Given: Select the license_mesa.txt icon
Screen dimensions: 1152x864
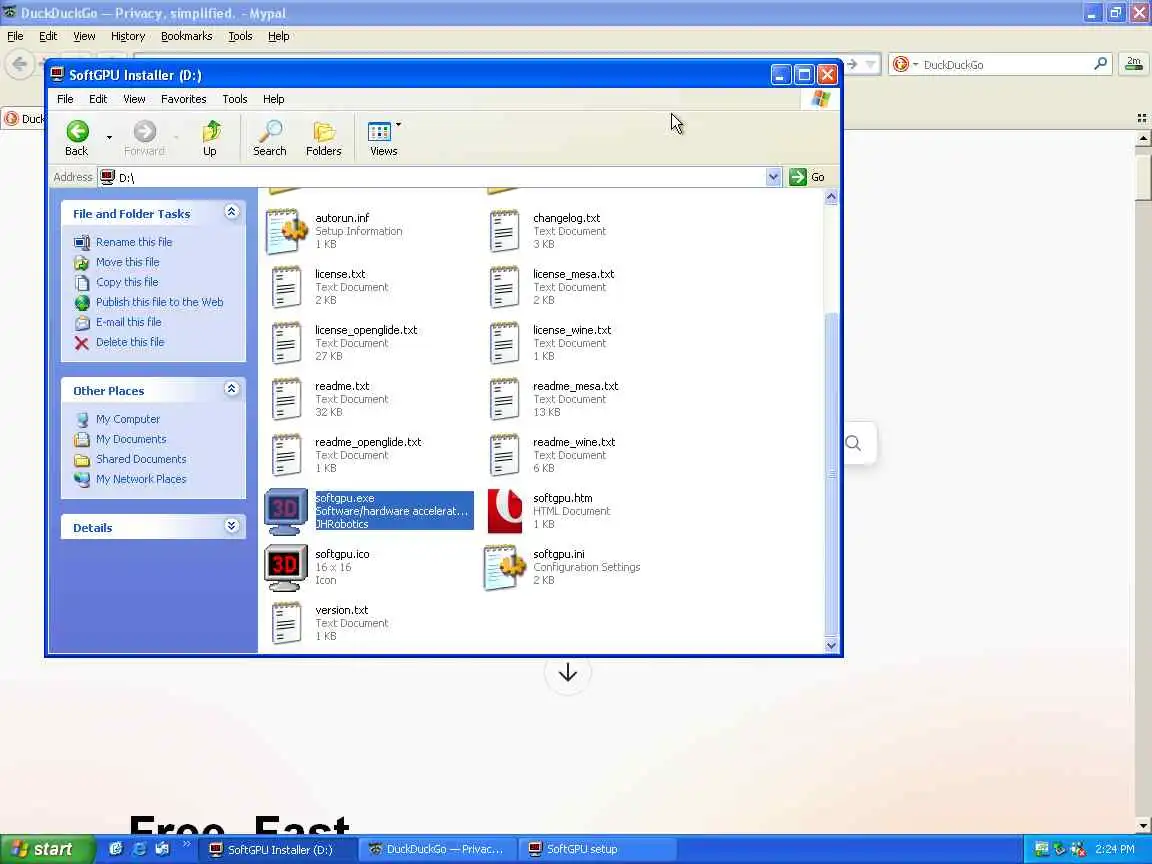Looking at the screenshot, I should tap(504, 287).
